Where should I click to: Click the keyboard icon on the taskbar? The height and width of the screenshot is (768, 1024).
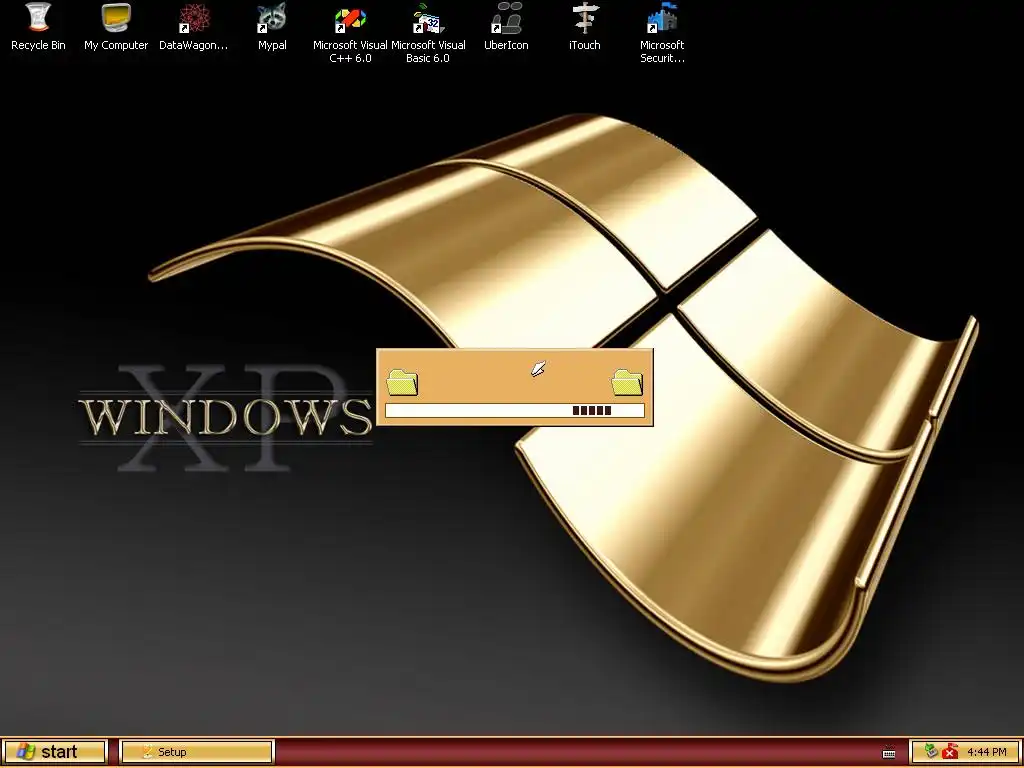point(889,752)
